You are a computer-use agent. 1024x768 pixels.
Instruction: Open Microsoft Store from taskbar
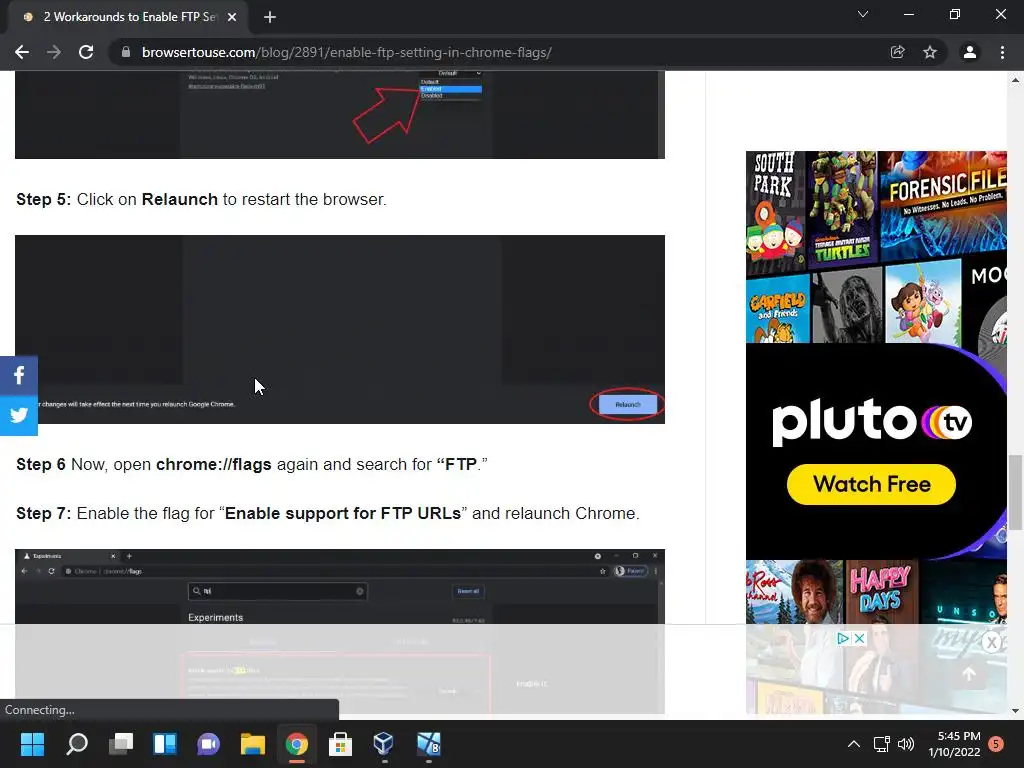coord(340,744)
